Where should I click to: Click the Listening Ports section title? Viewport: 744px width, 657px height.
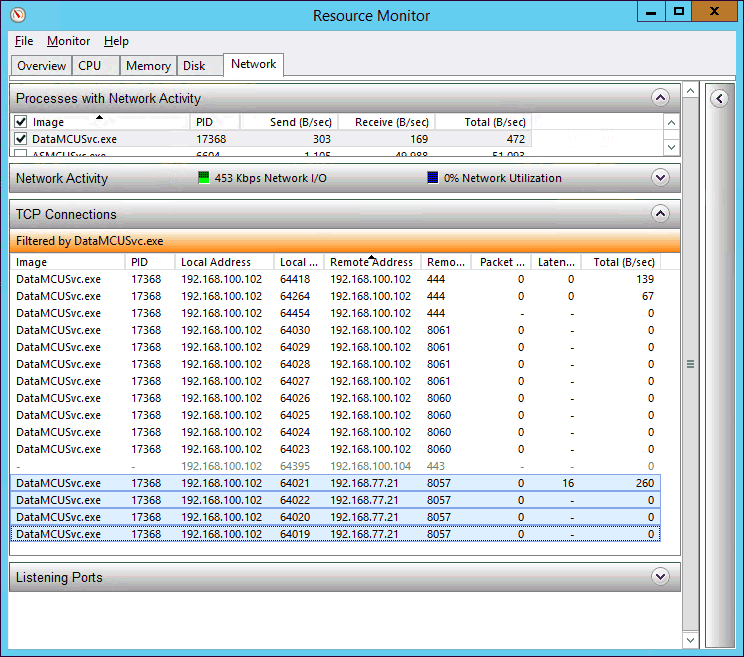click(59, 577)
